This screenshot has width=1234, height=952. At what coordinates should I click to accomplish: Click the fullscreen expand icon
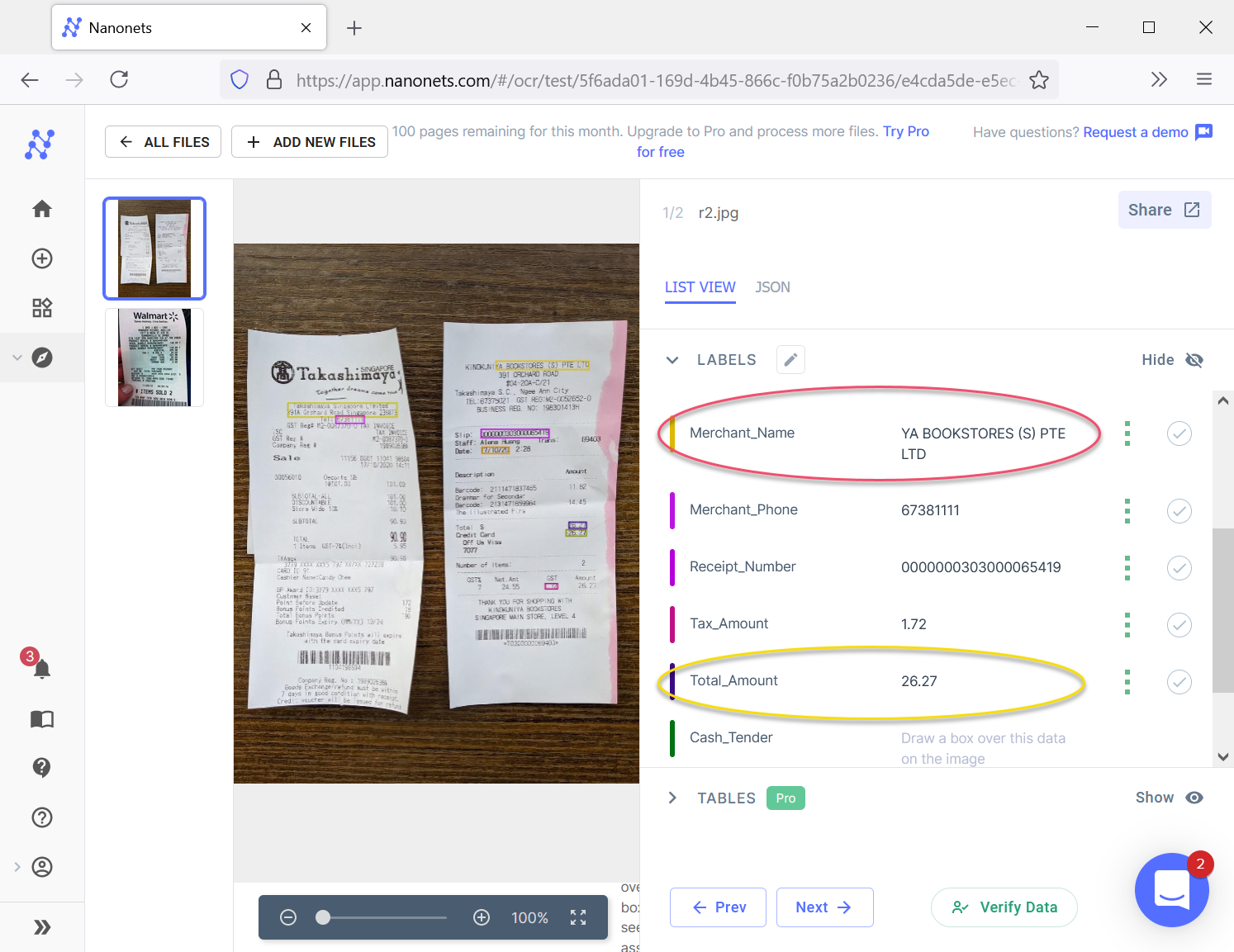coord(578,917)
